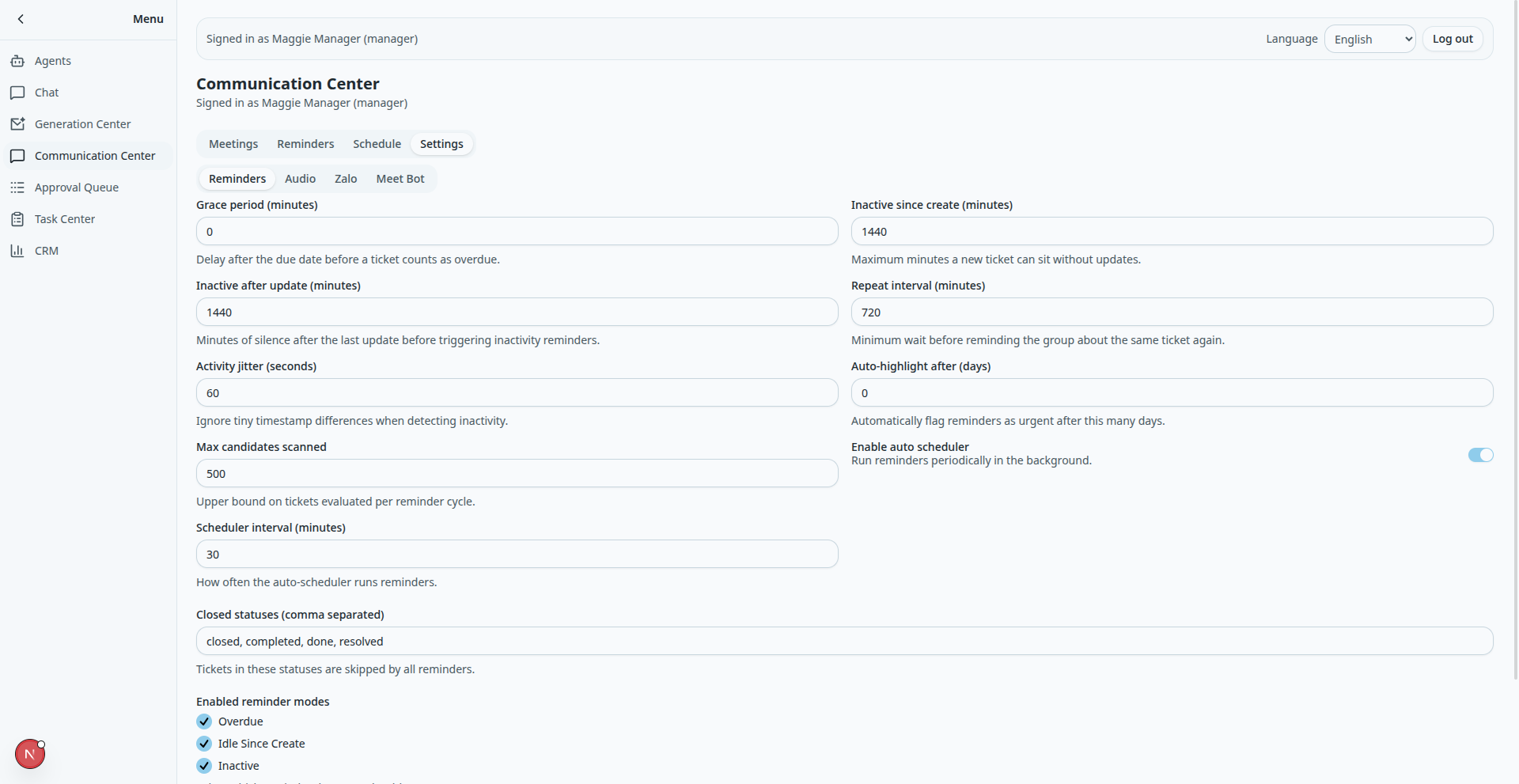Open the Schedule tab

pyautogui.click(x=377, y=144)
